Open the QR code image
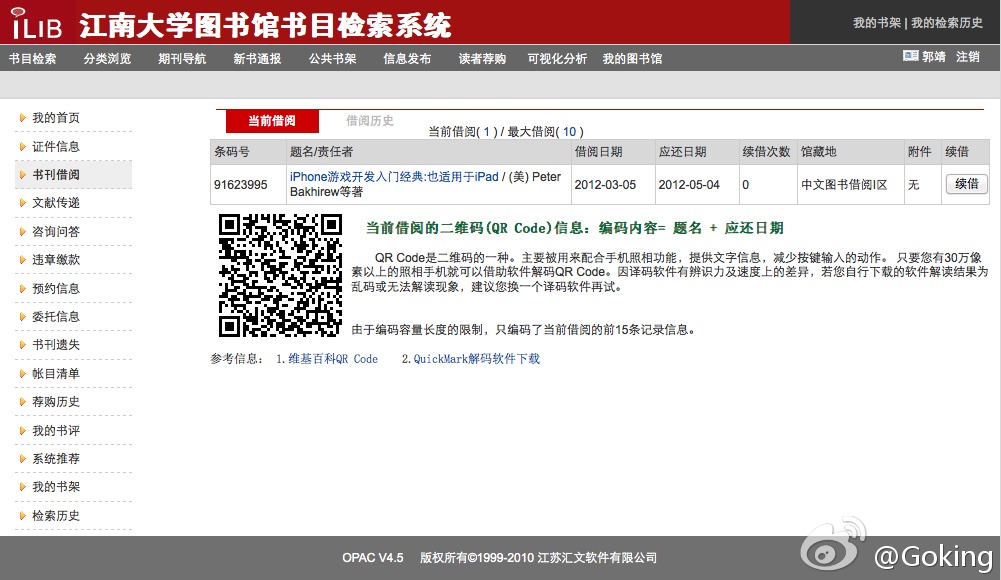 point(280,275)
